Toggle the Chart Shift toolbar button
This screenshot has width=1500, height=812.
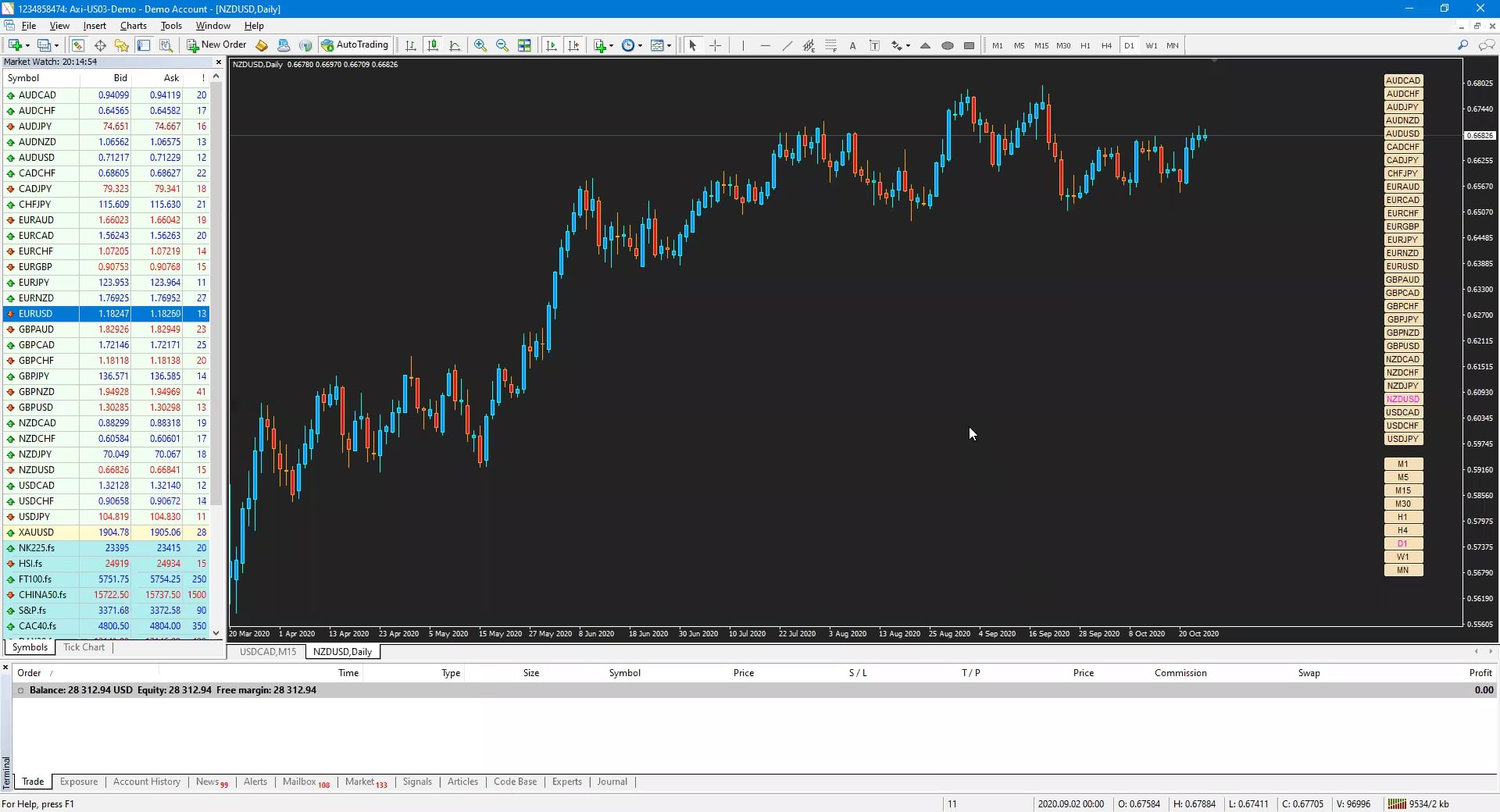coord(573,45)
